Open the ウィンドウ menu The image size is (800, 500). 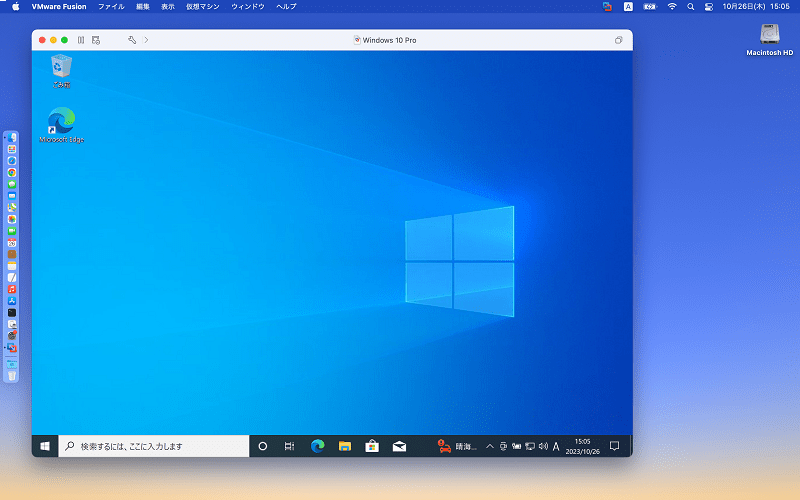(x=248, y=7)
